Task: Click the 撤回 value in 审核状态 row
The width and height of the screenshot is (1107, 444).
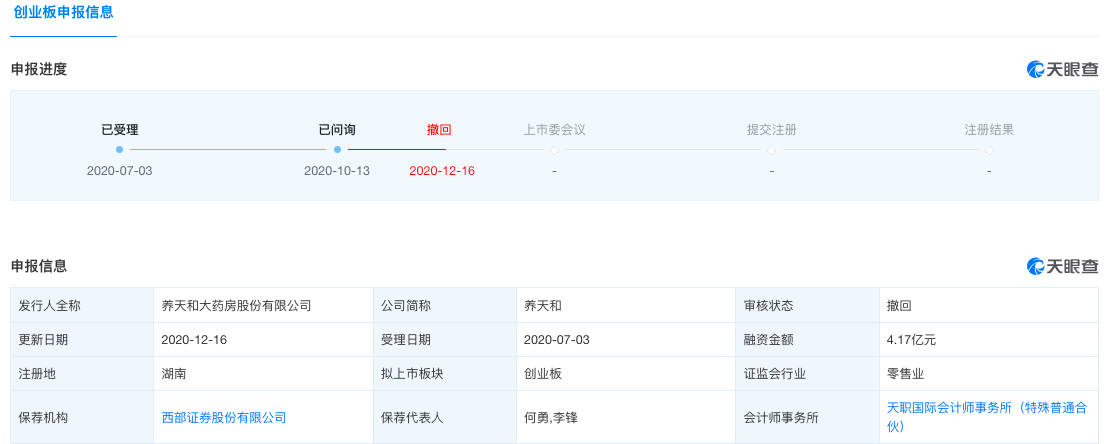Action: [899, 306]
